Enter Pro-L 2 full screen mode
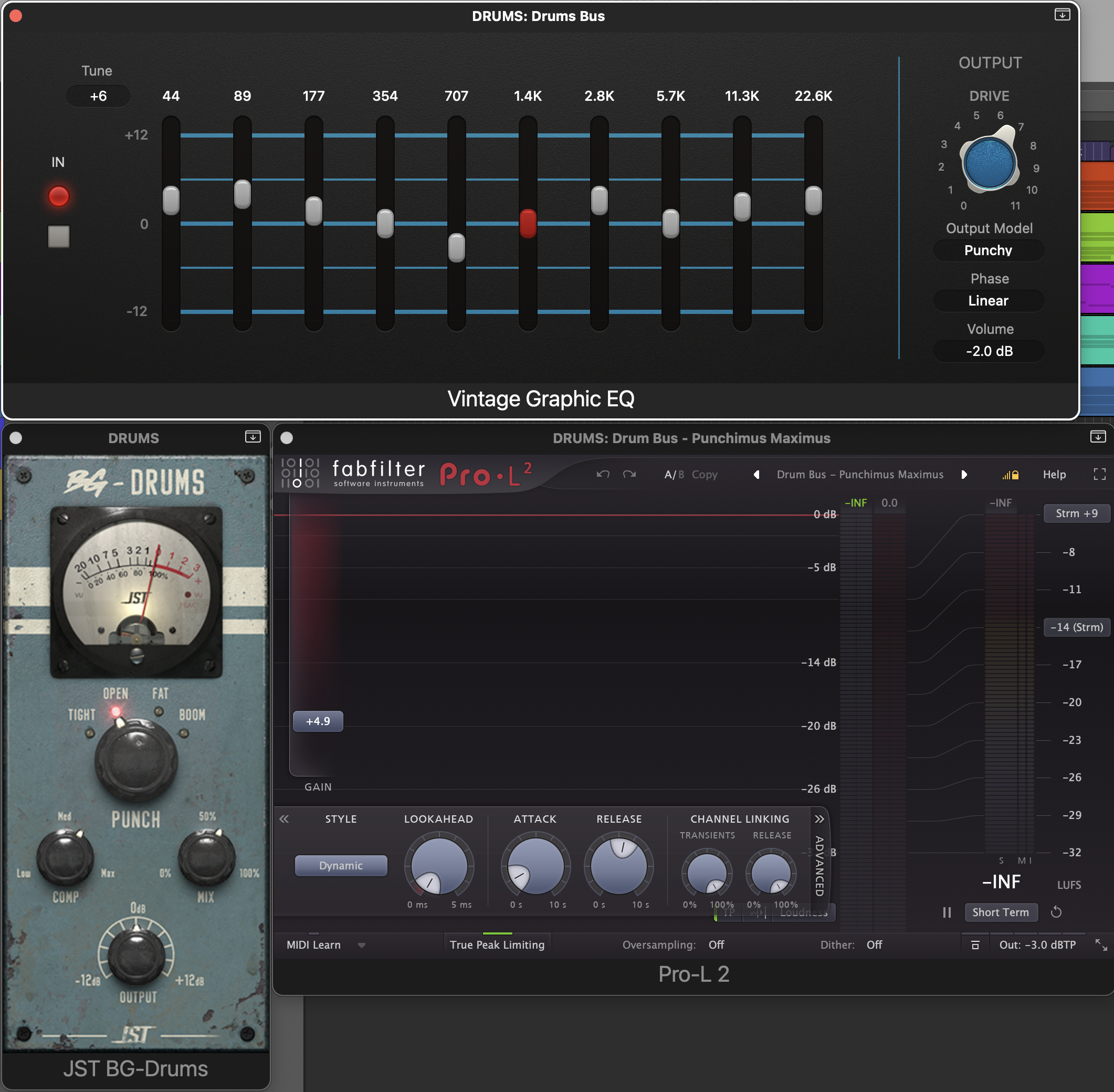1114x1092 pixels. [x=1099, y=474]
